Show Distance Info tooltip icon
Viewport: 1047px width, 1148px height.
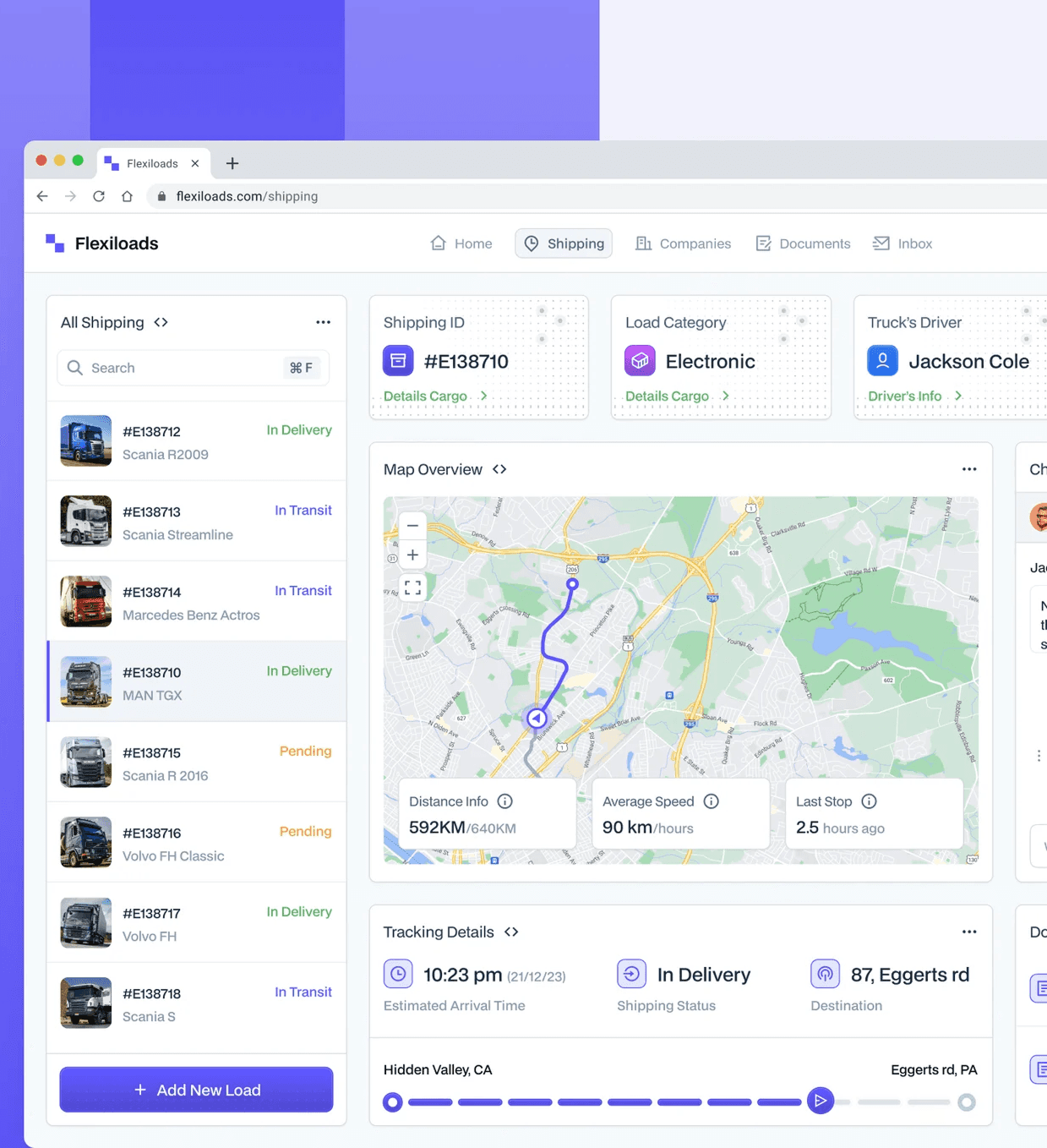[504, 801]
